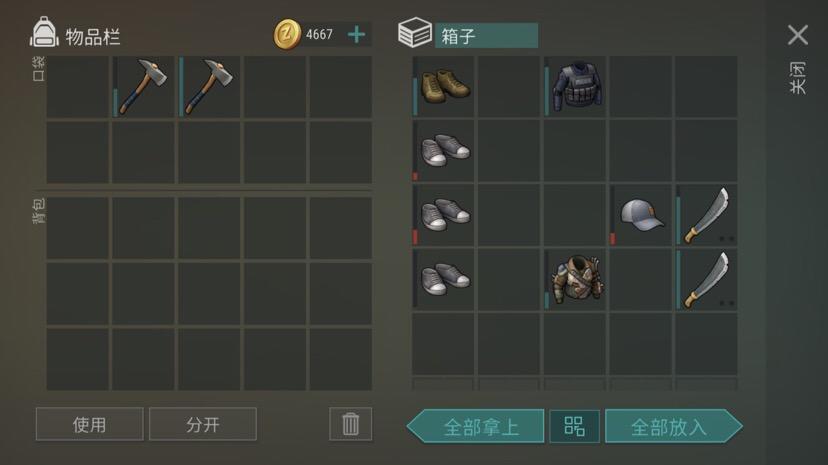Select the topmost machete in the box
The width and height of the screenshot is (828, 465).
coord(707,215)
